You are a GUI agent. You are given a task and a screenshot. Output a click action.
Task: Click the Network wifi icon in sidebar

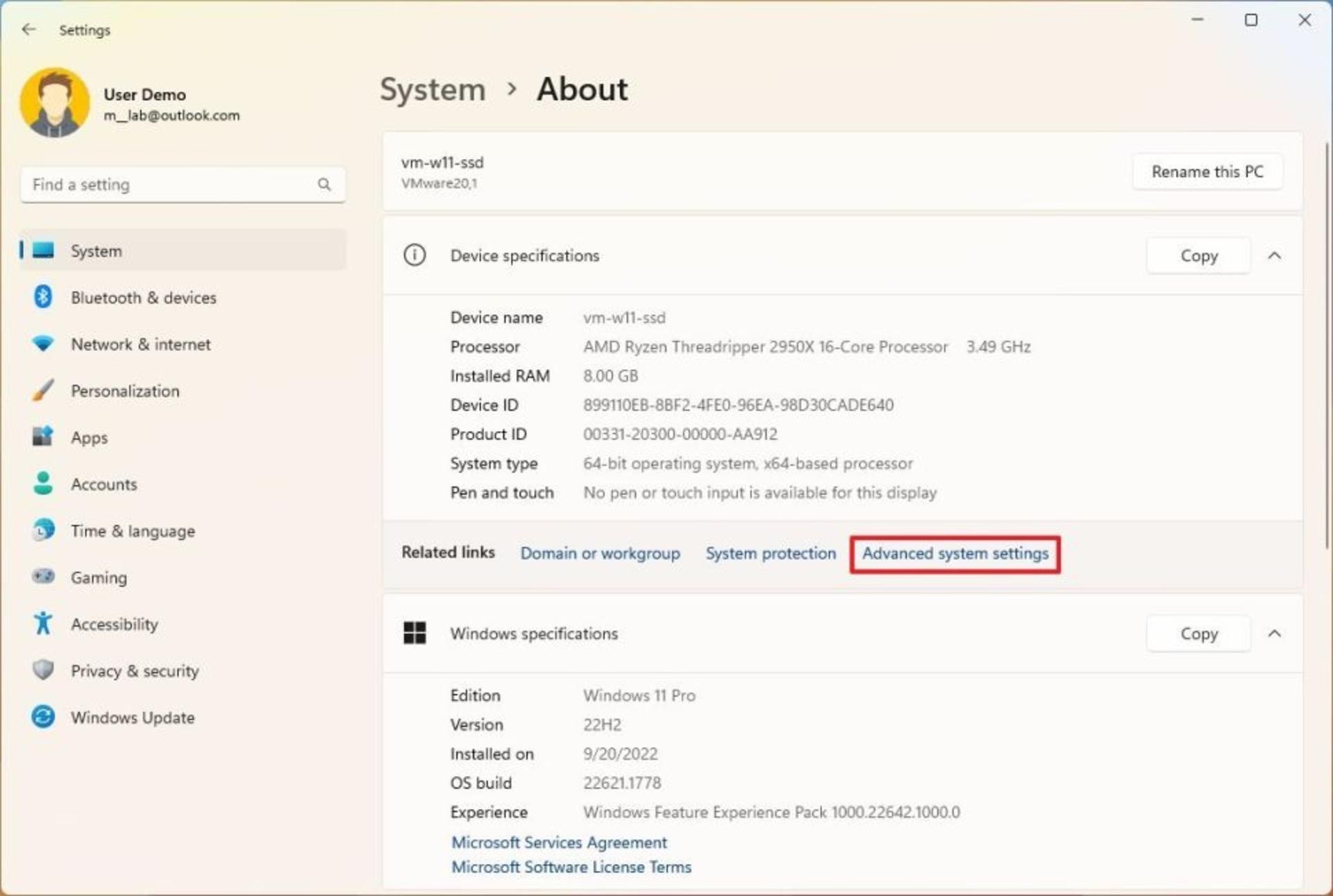click(x=43, y=344)
